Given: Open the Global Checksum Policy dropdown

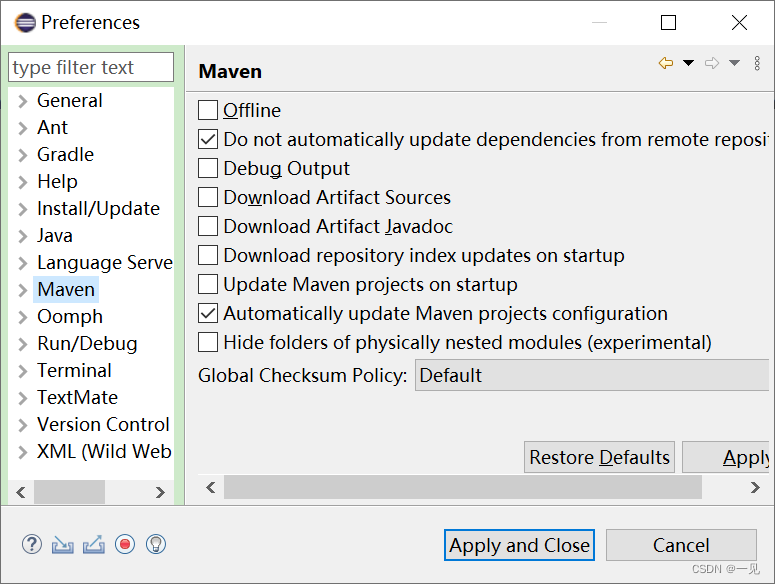Looking at the screenshot, I should point(592,375).
